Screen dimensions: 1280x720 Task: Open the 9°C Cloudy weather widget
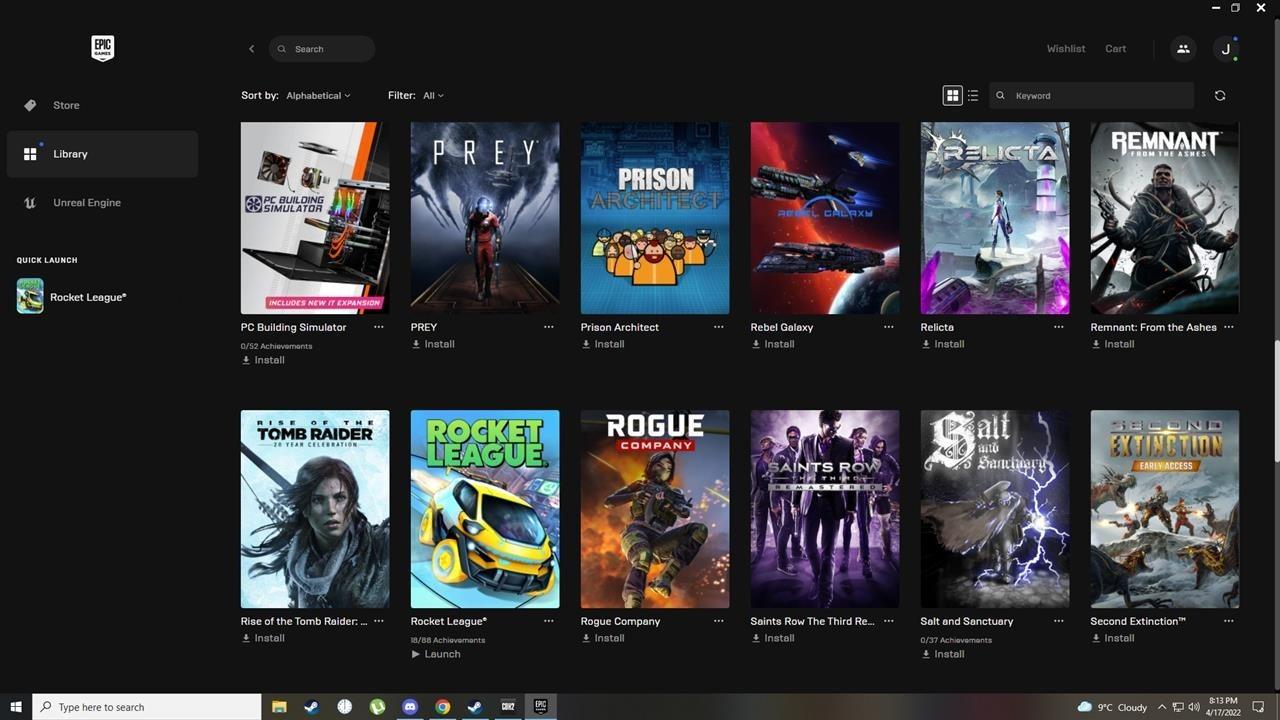click(1112, 707)
